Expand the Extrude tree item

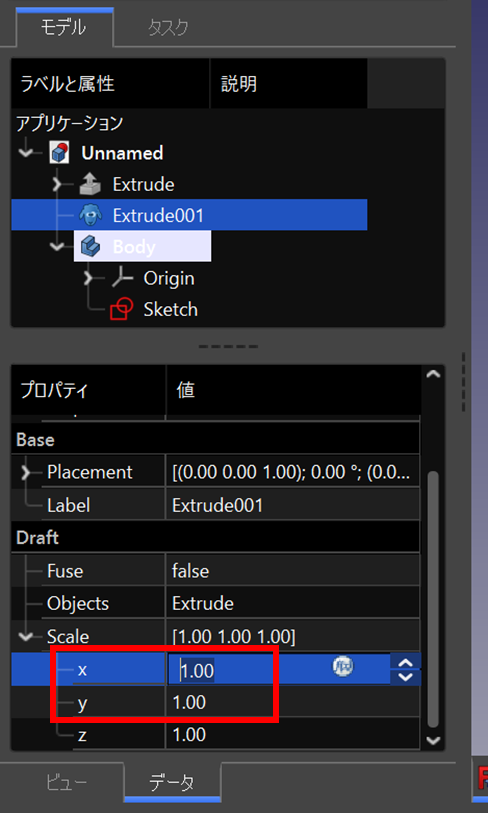click(58, 184)
